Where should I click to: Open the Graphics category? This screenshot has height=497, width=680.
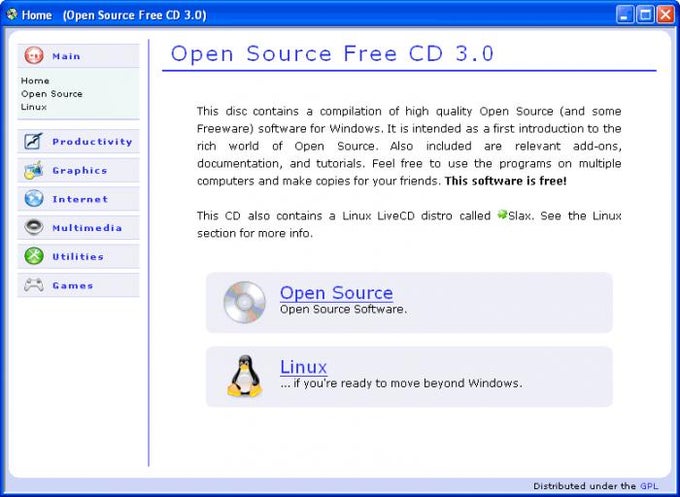[78, 170]
